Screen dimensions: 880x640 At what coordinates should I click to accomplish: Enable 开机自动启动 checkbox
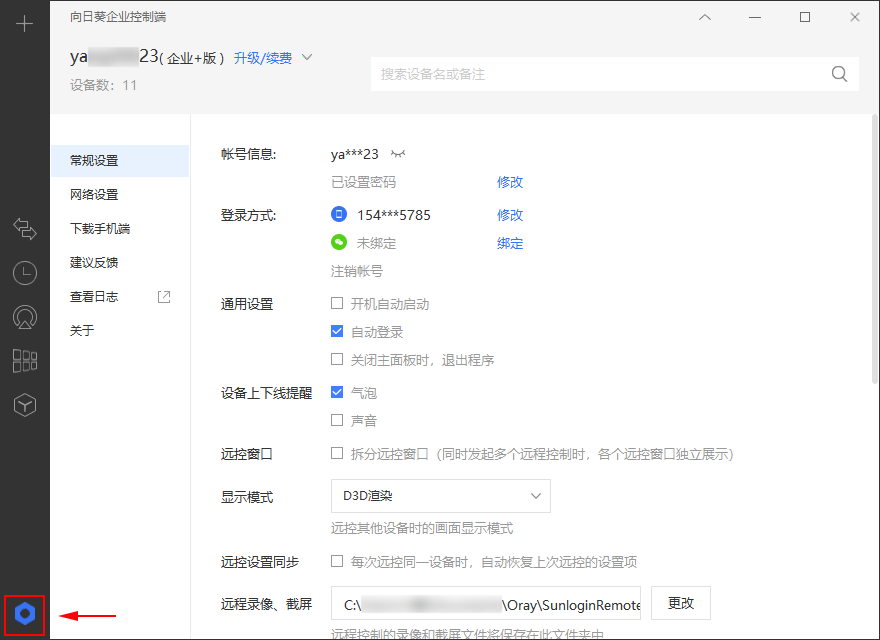click(x=337, y=303)
